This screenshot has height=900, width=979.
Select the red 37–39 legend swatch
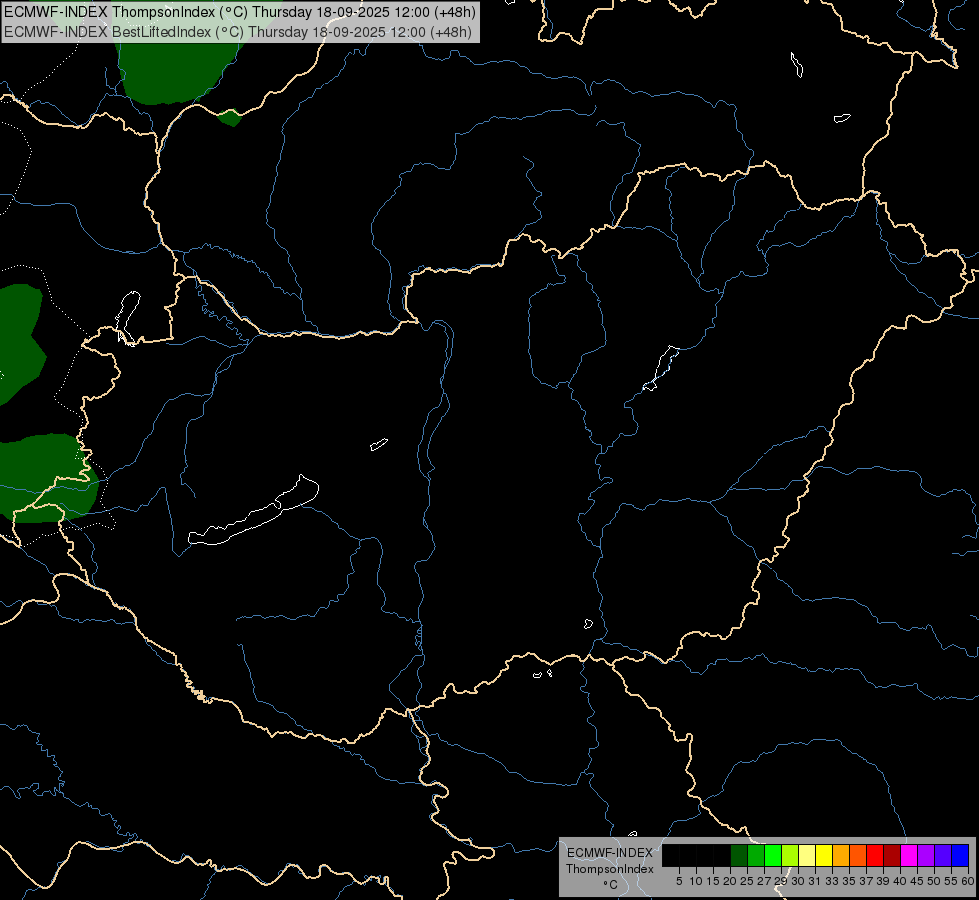[875, 855]
